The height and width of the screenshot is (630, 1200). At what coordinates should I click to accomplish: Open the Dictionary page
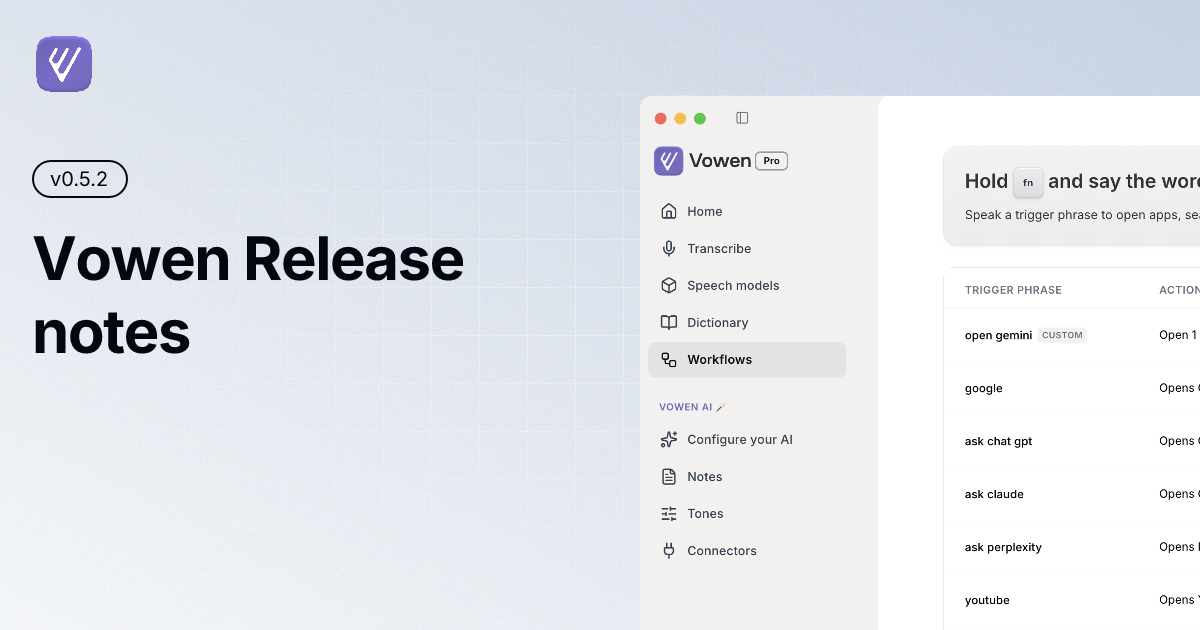point(747,323)
